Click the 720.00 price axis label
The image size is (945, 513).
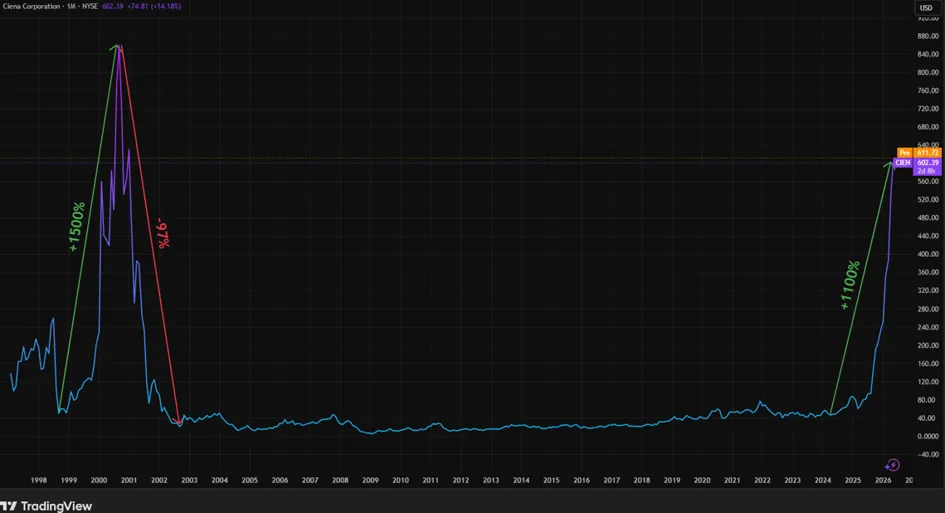point(928,109)
